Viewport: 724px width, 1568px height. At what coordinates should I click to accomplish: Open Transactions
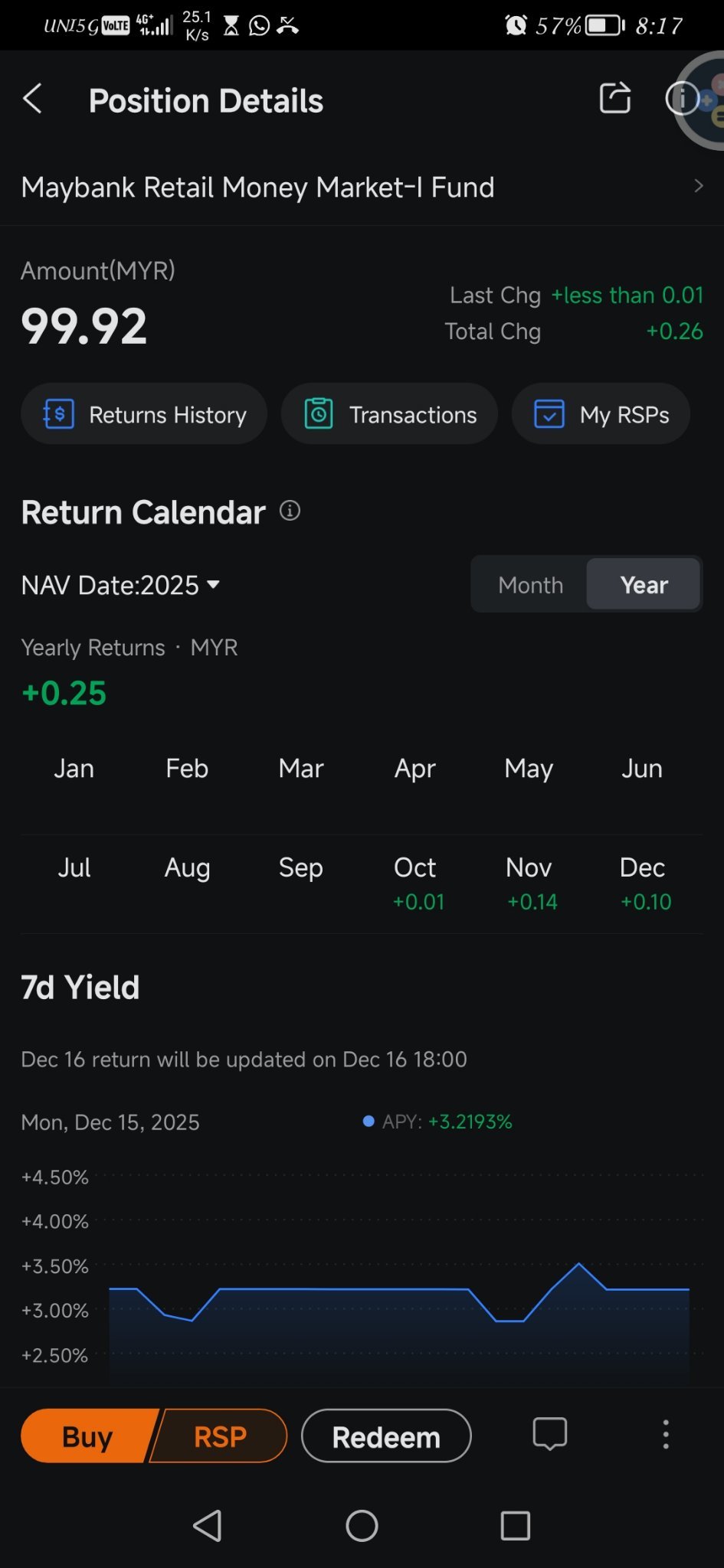389,414
